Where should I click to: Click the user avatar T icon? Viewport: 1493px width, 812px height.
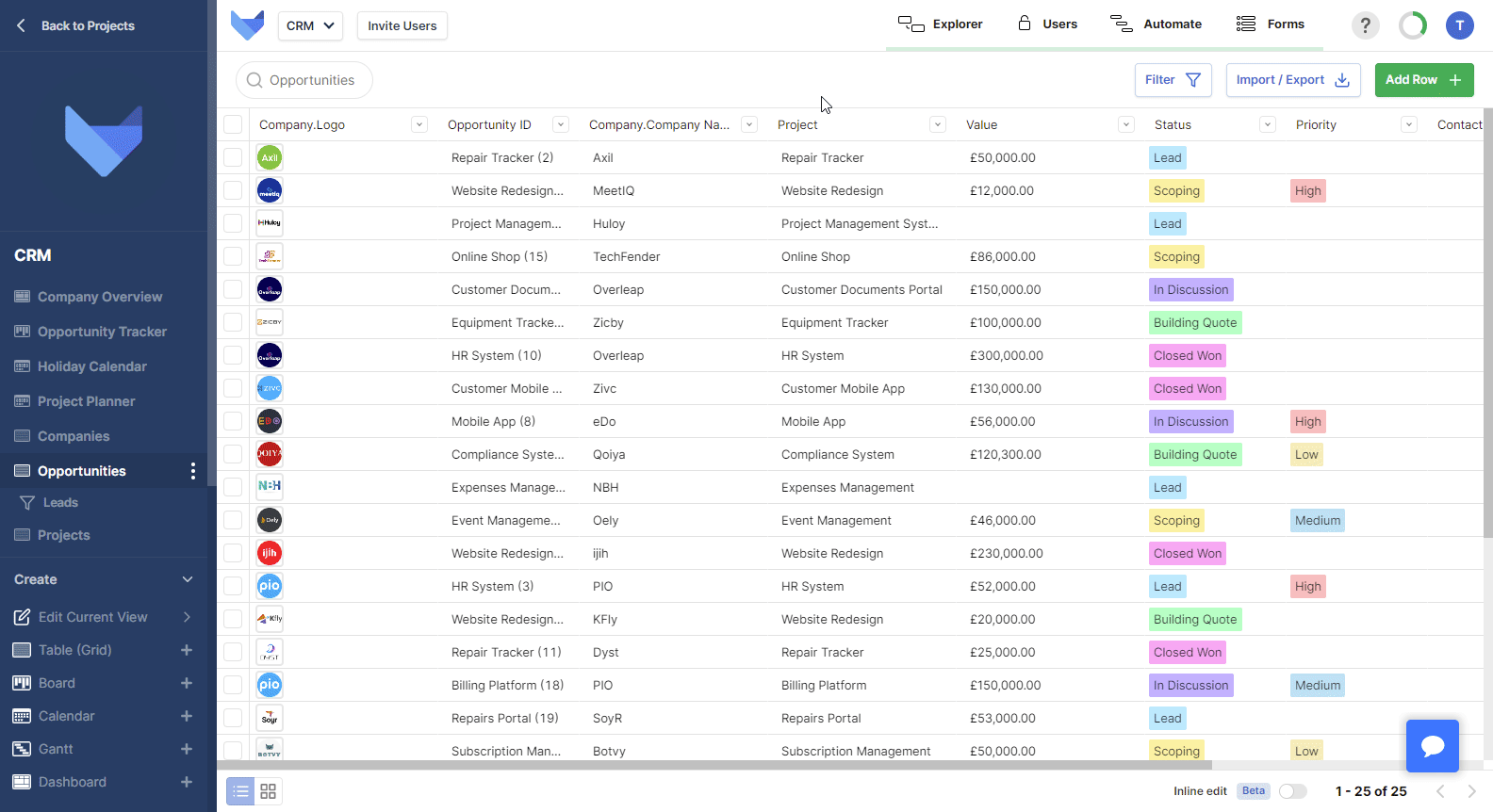click(x=1459, y=25)
